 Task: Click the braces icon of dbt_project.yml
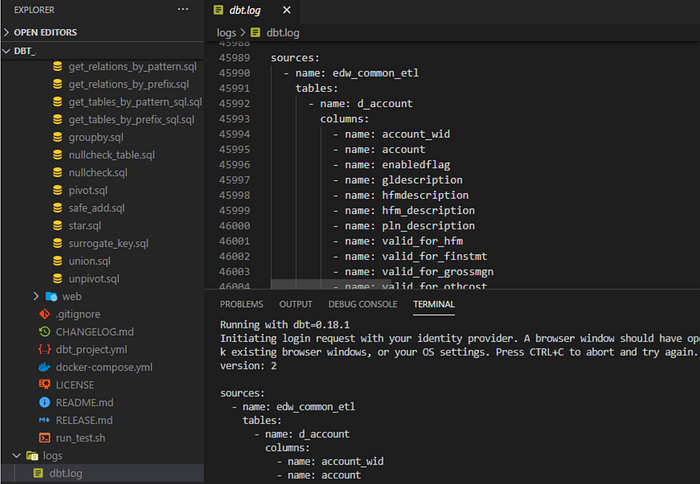tap(45, 349)
